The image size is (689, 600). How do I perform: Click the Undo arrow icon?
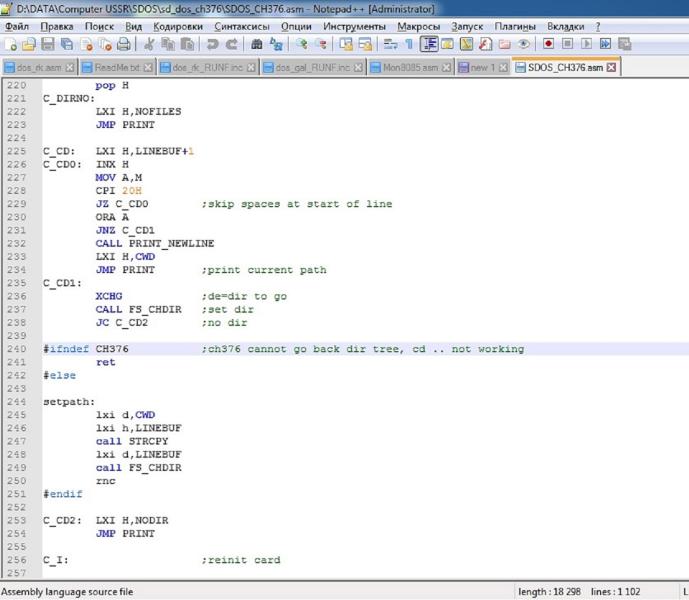coord(213,45)
